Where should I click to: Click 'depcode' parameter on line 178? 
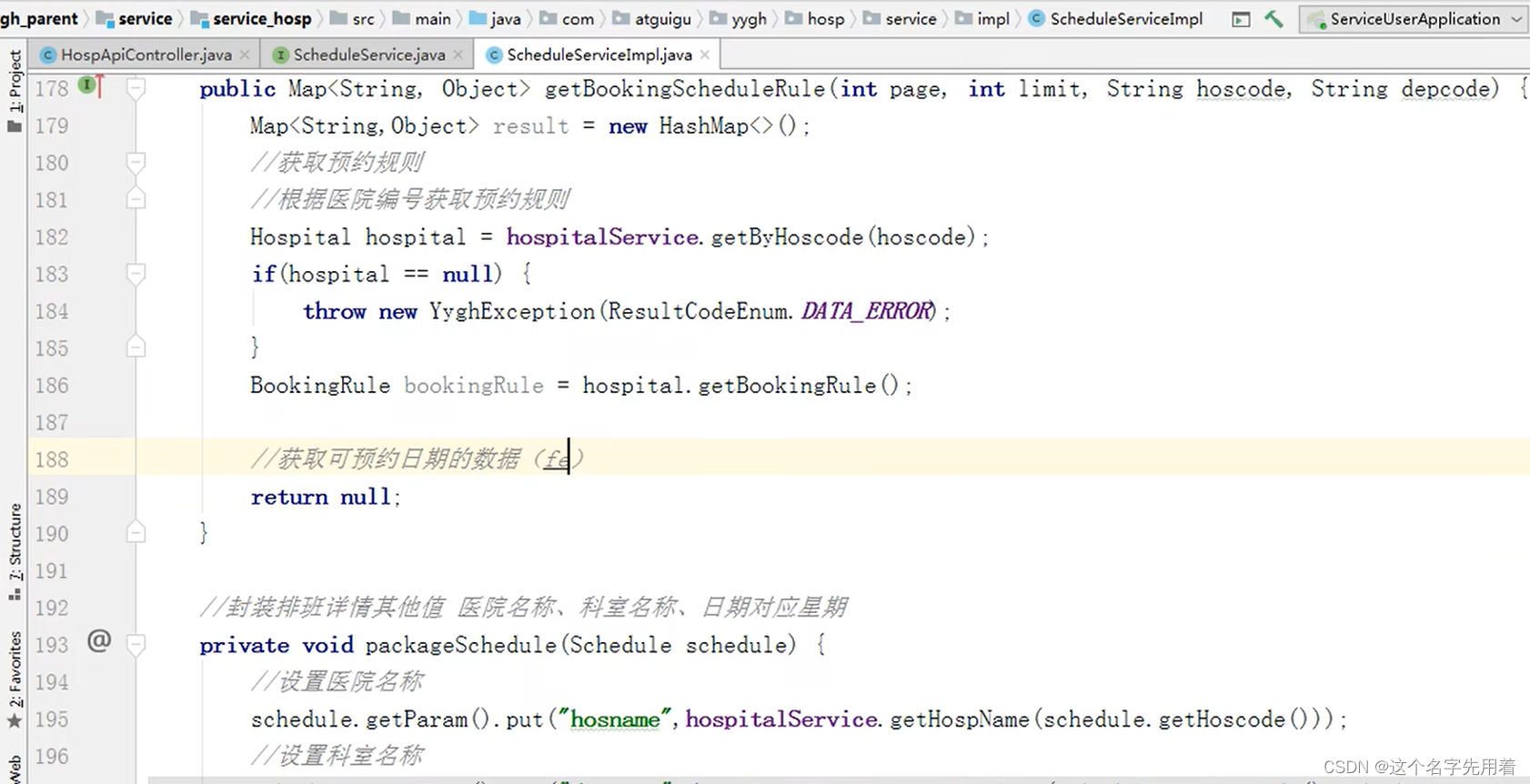(x=1446, y=89)
